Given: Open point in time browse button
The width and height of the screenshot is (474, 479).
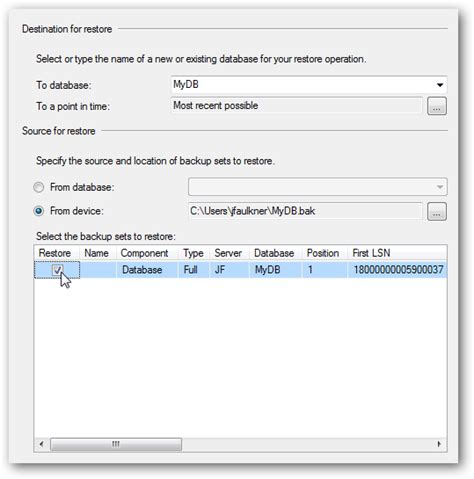Looking at the screenshot, I should tap(437, 106).
